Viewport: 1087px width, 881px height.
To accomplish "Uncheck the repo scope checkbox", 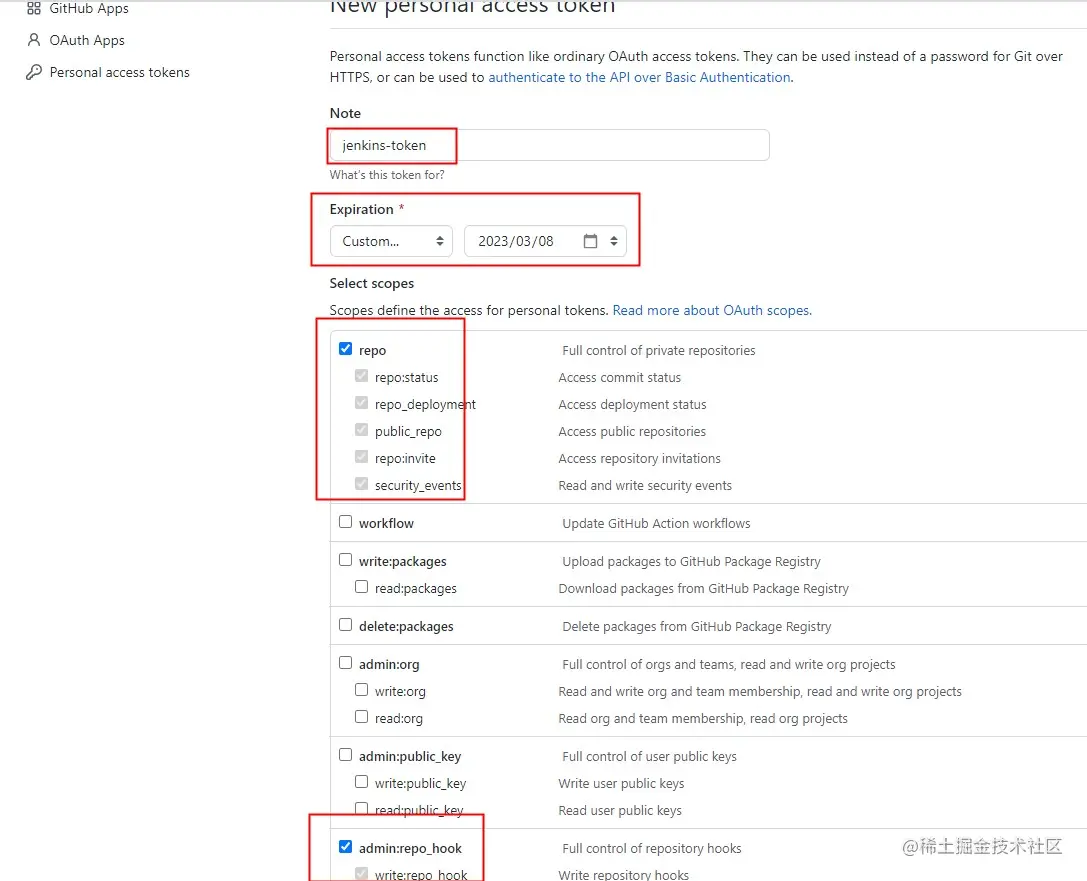I will pyautogui.click(x=346, y=349).
